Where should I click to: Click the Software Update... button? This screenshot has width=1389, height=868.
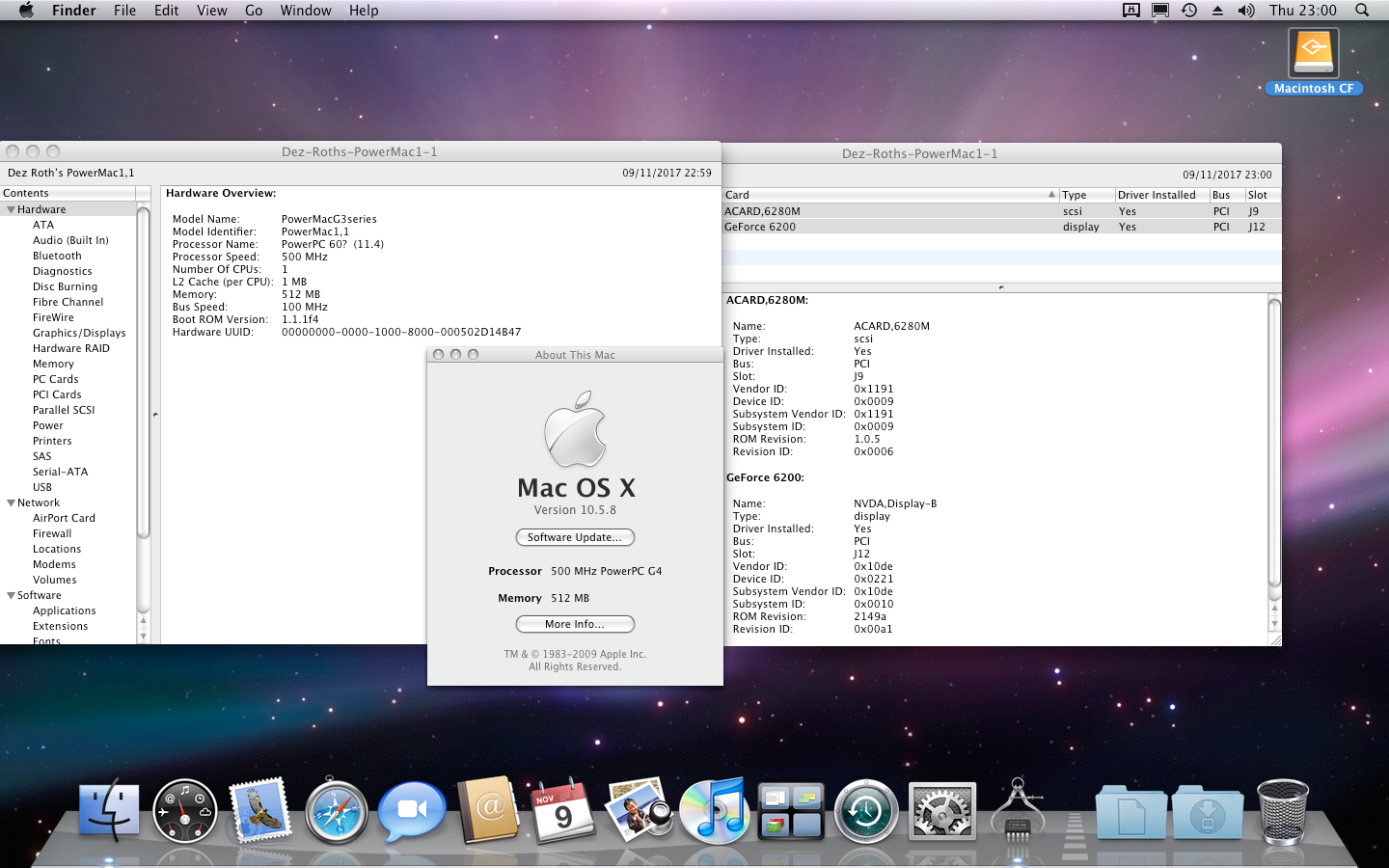[575, 537]
